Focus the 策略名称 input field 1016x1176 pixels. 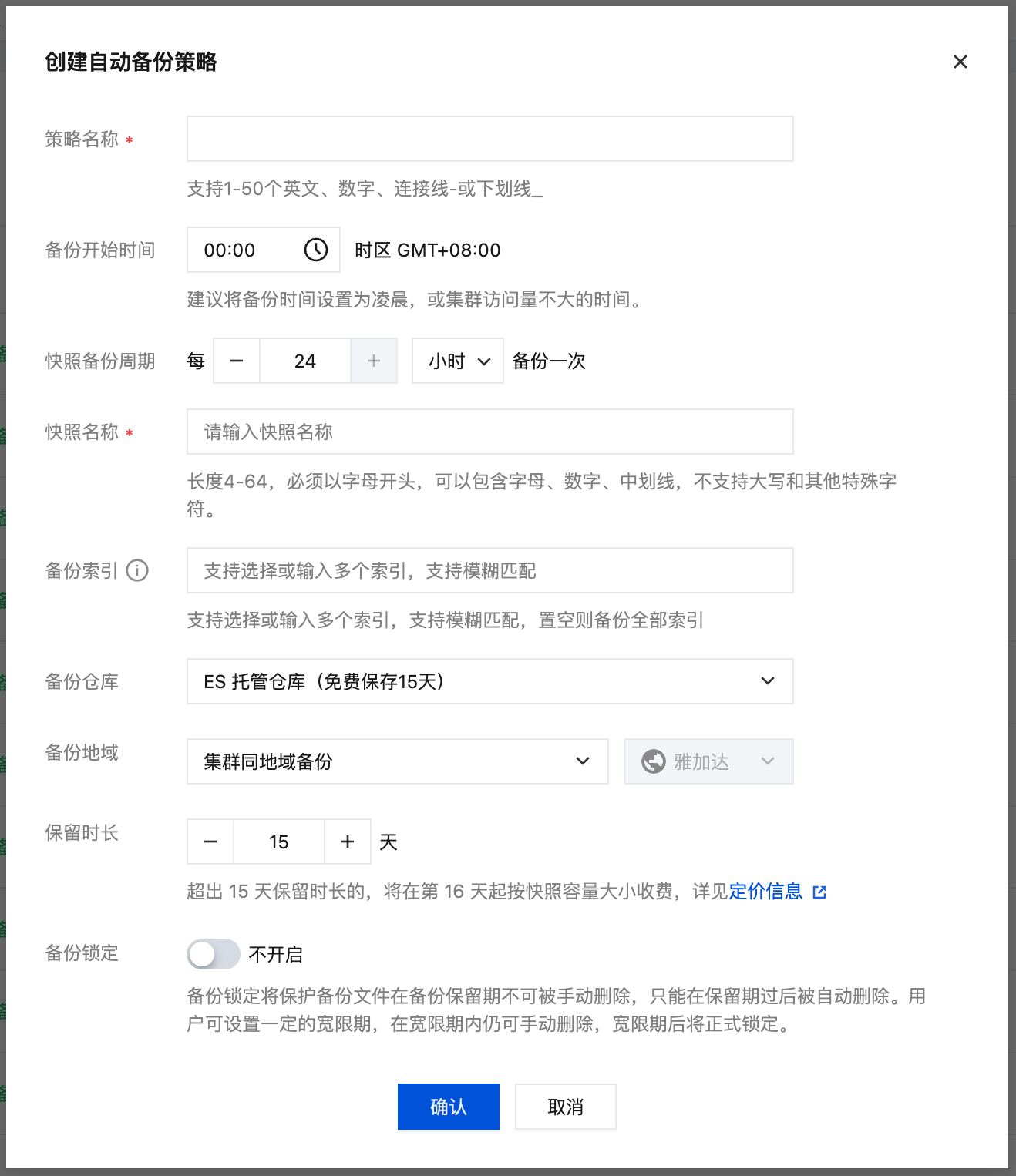pos(490,139)
